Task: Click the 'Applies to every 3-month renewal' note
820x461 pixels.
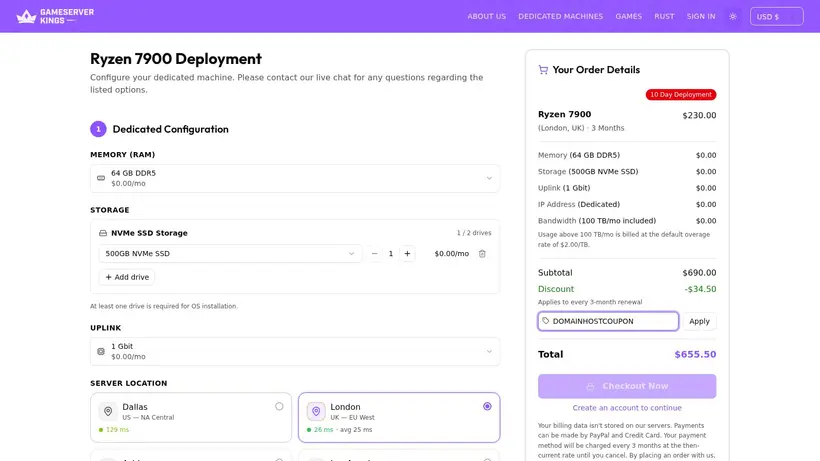Action: pyautogui.click(x=590, y=302)
